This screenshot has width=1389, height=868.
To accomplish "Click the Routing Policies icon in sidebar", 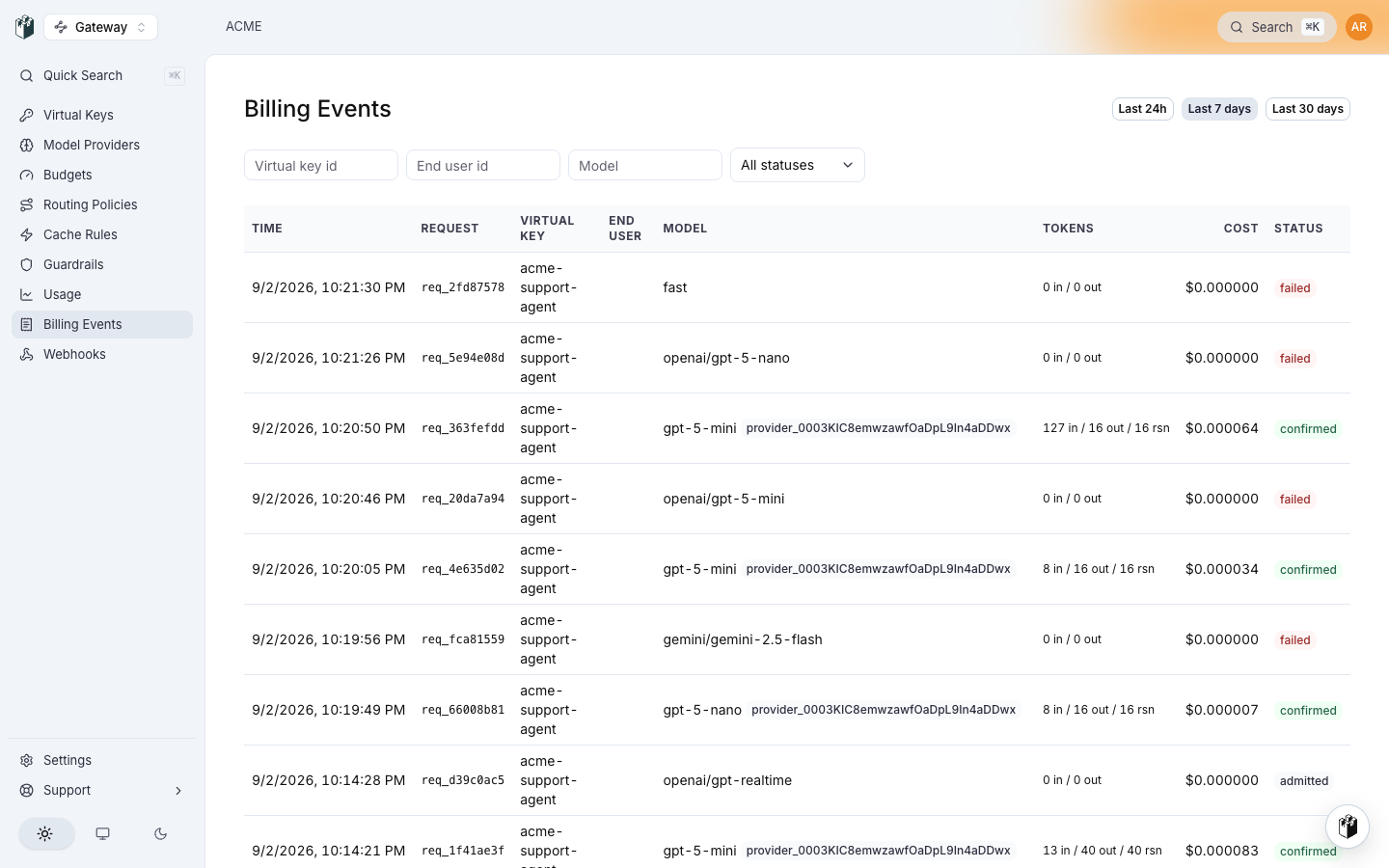I will (27, 204).
